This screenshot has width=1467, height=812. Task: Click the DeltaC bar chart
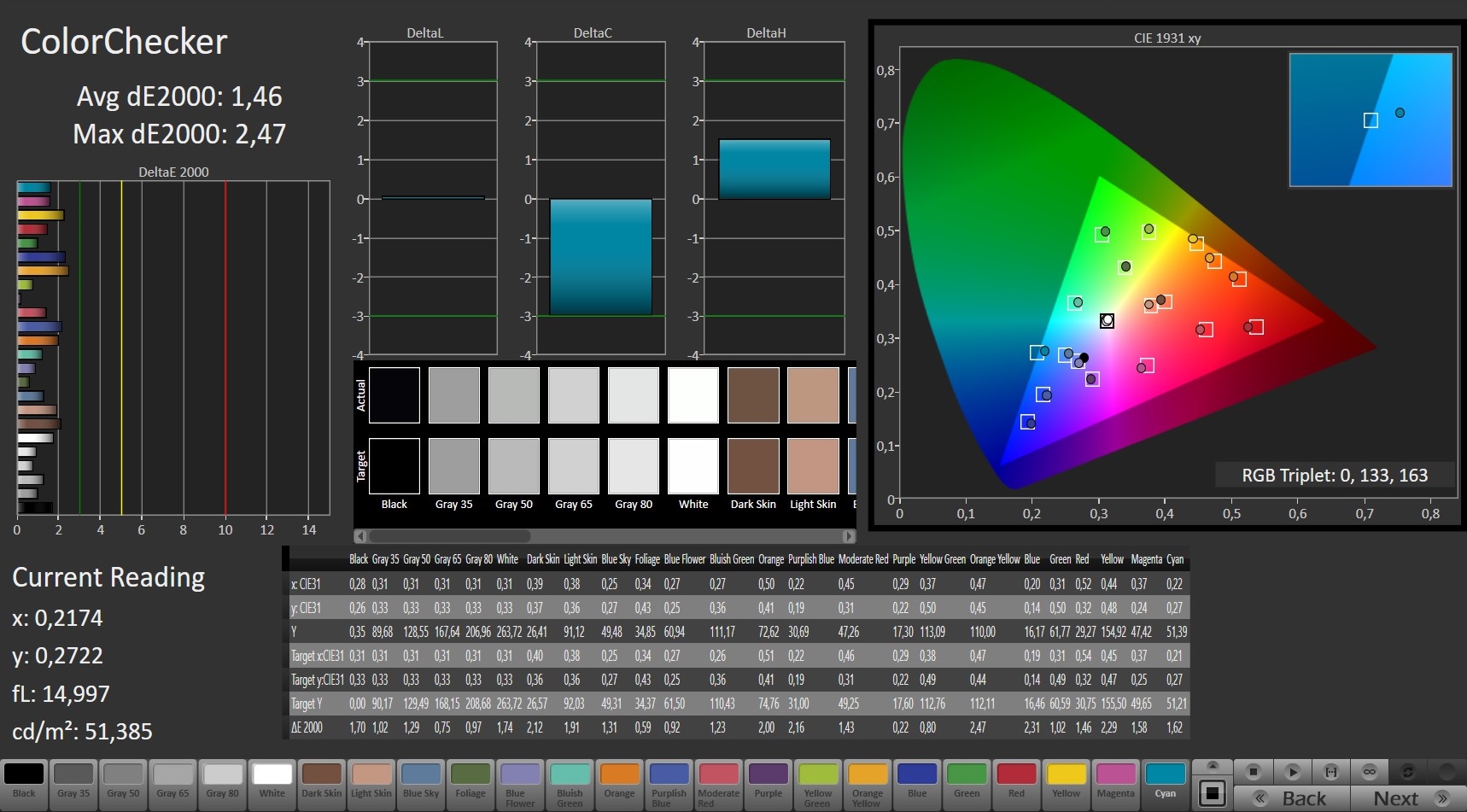(601, 198)
